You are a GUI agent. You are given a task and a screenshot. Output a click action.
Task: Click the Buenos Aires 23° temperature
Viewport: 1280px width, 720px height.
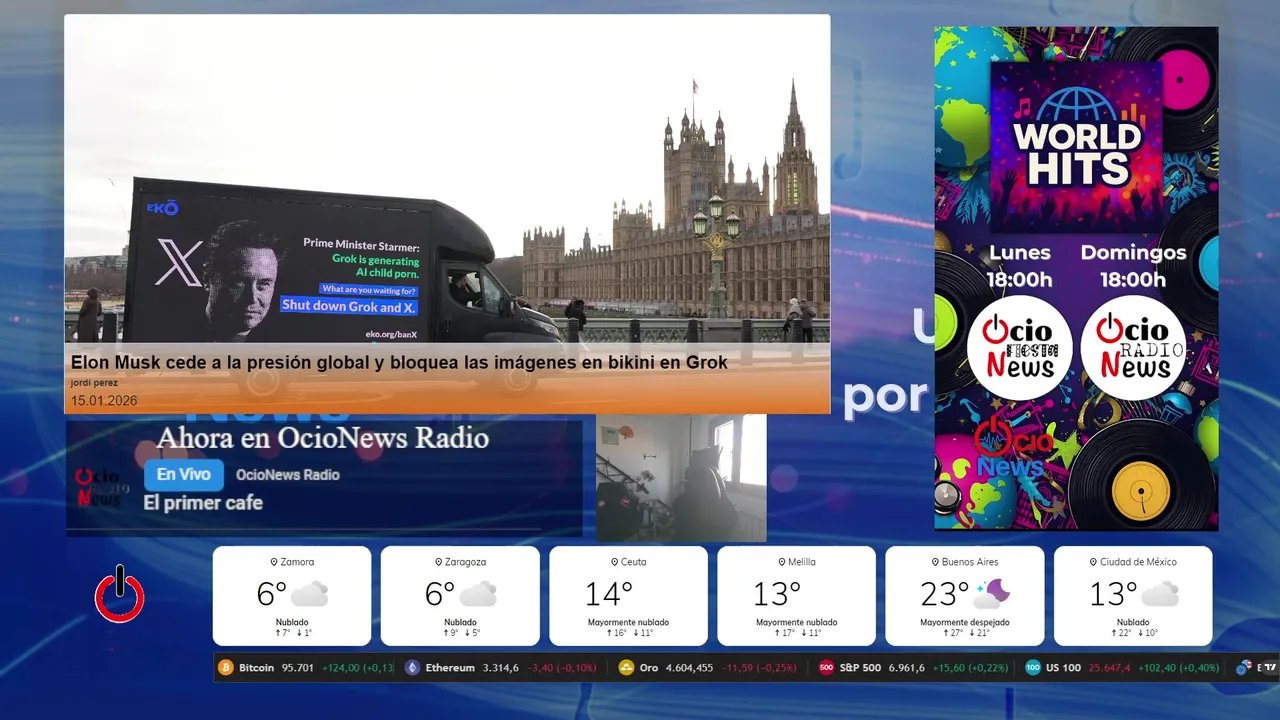(945, 594)
